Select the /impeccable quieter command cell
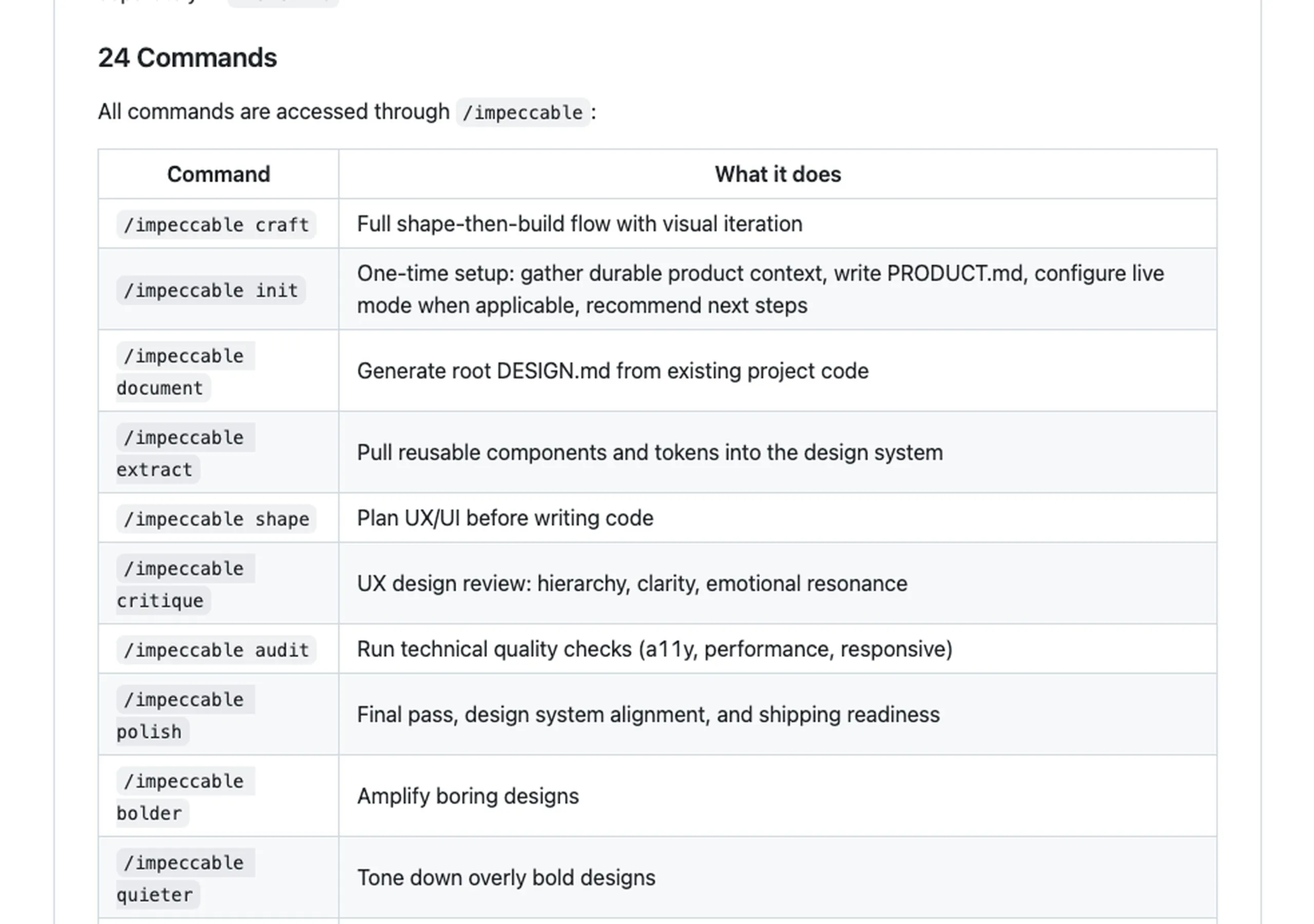The image size is (1314, 924). (218, 878)
